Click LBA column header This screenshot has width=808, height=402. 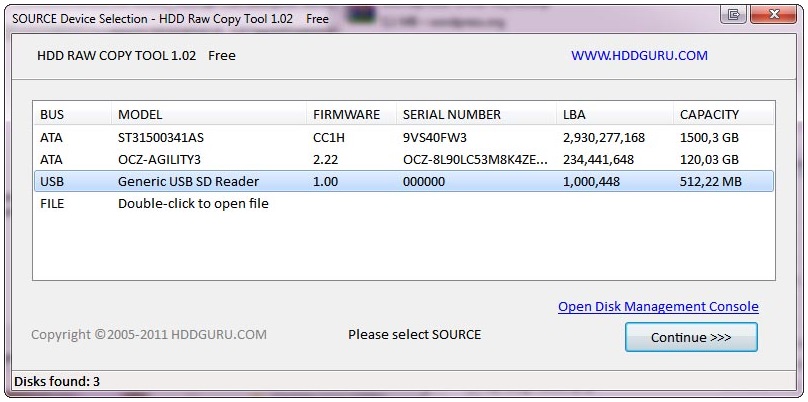tap(615, 114)
